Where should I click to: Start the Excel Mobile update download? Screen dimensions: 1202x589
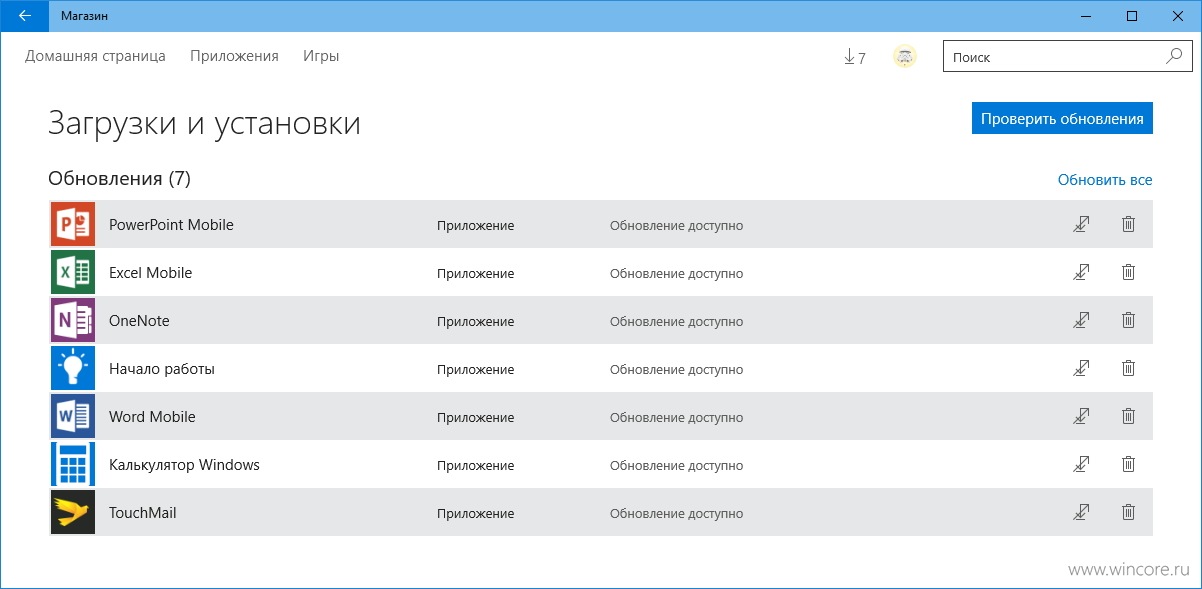click(x=1080, y=273)
